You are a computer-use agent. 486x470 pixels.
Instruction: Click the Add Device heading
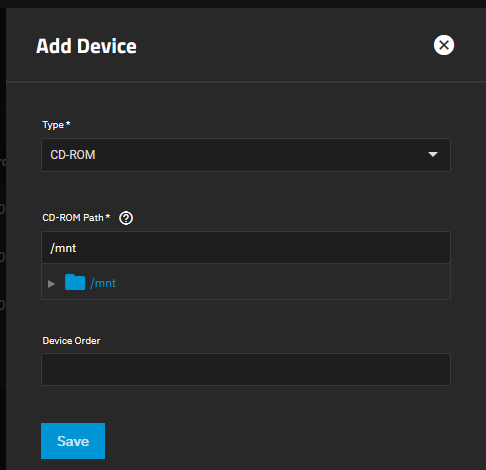(x=86, y=46)
